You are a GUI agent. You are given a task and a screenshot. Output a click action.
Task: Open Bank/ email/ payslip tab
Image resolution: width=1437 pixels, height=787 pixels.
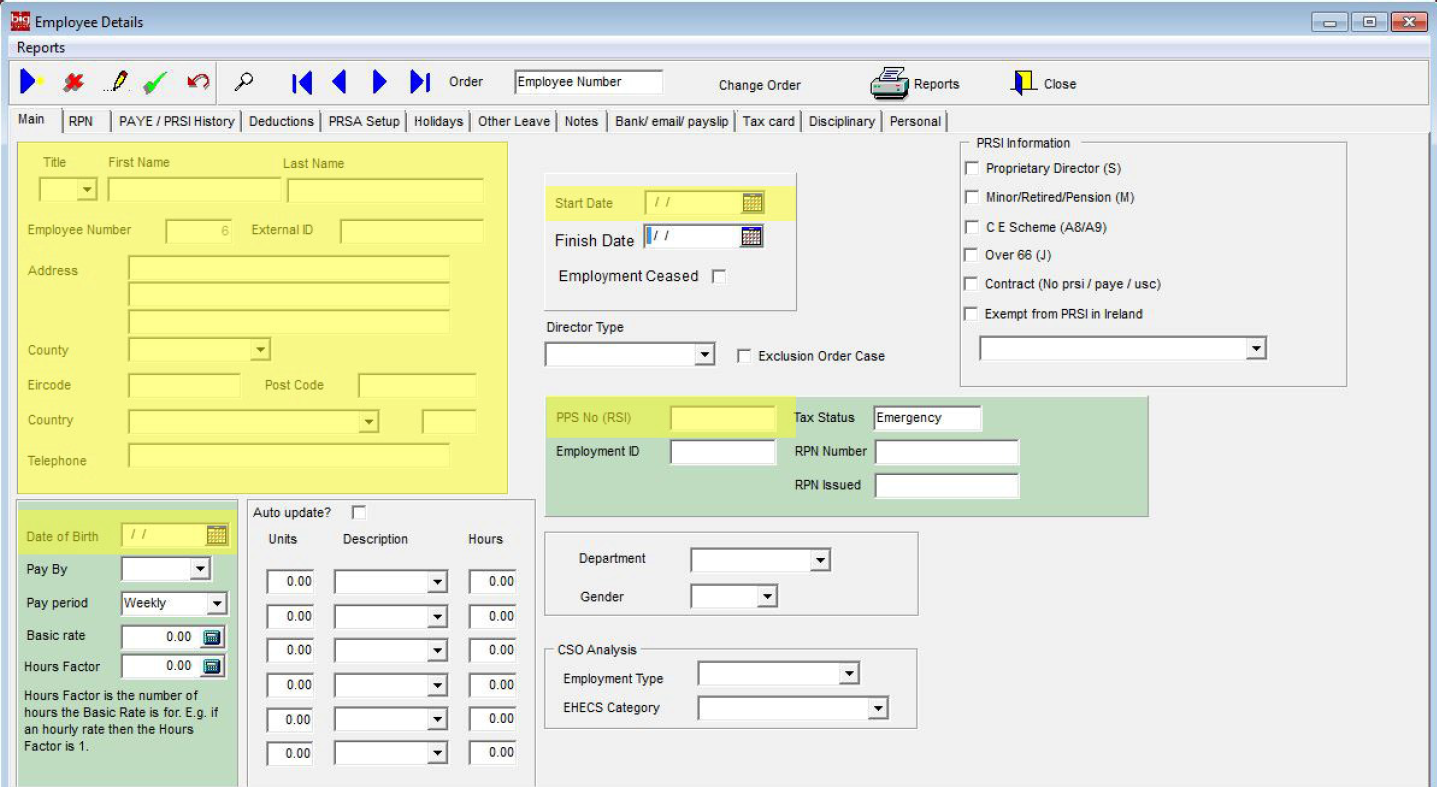tap(672, 121)
